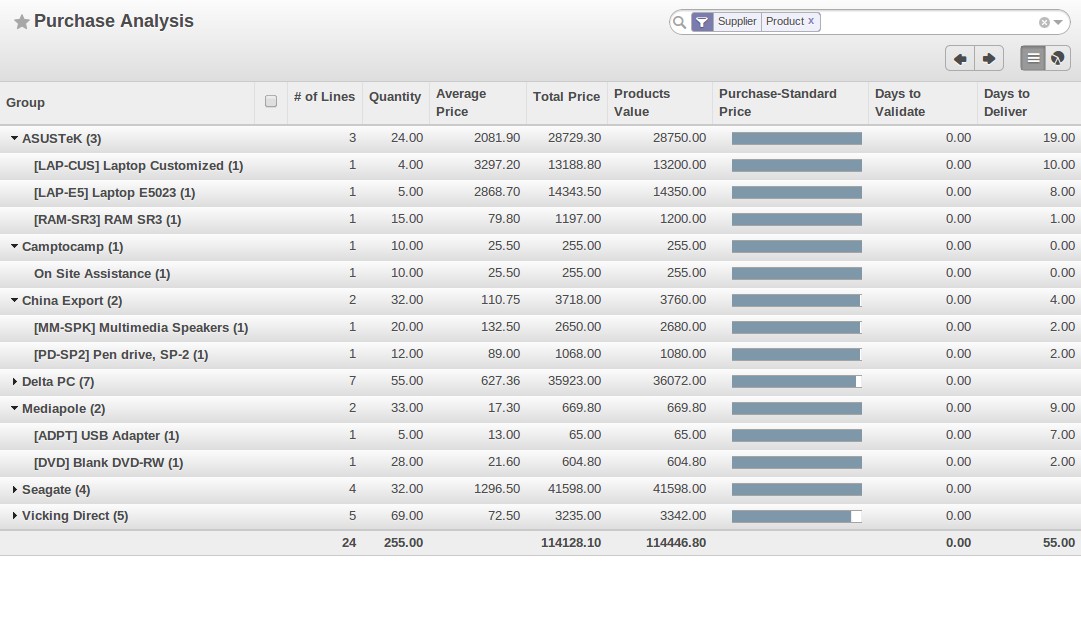1081x642 pixels.
Task: Go to previous page with left arrow
Action: pyautogui.click(x=960, y=59)
